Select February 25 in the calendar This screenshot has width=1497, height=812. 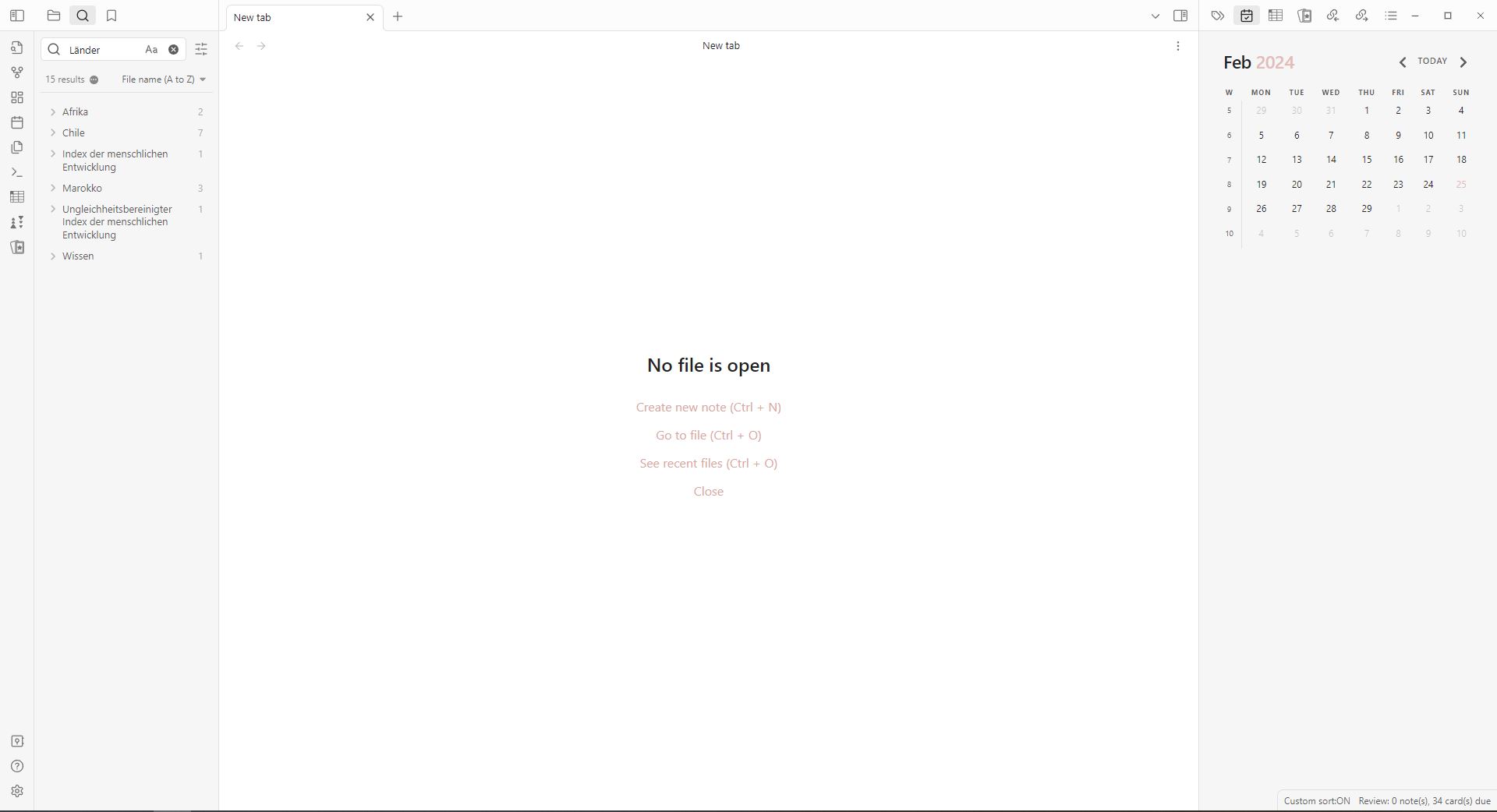1461,185
